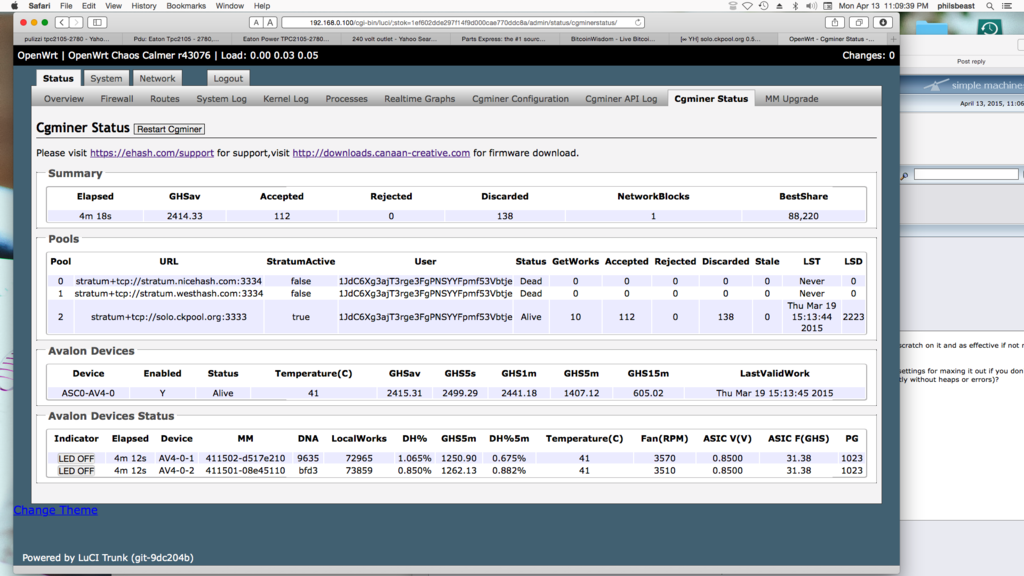Open the Routes sub-tab
1024x576 pixels.
(x=165, y=99)
